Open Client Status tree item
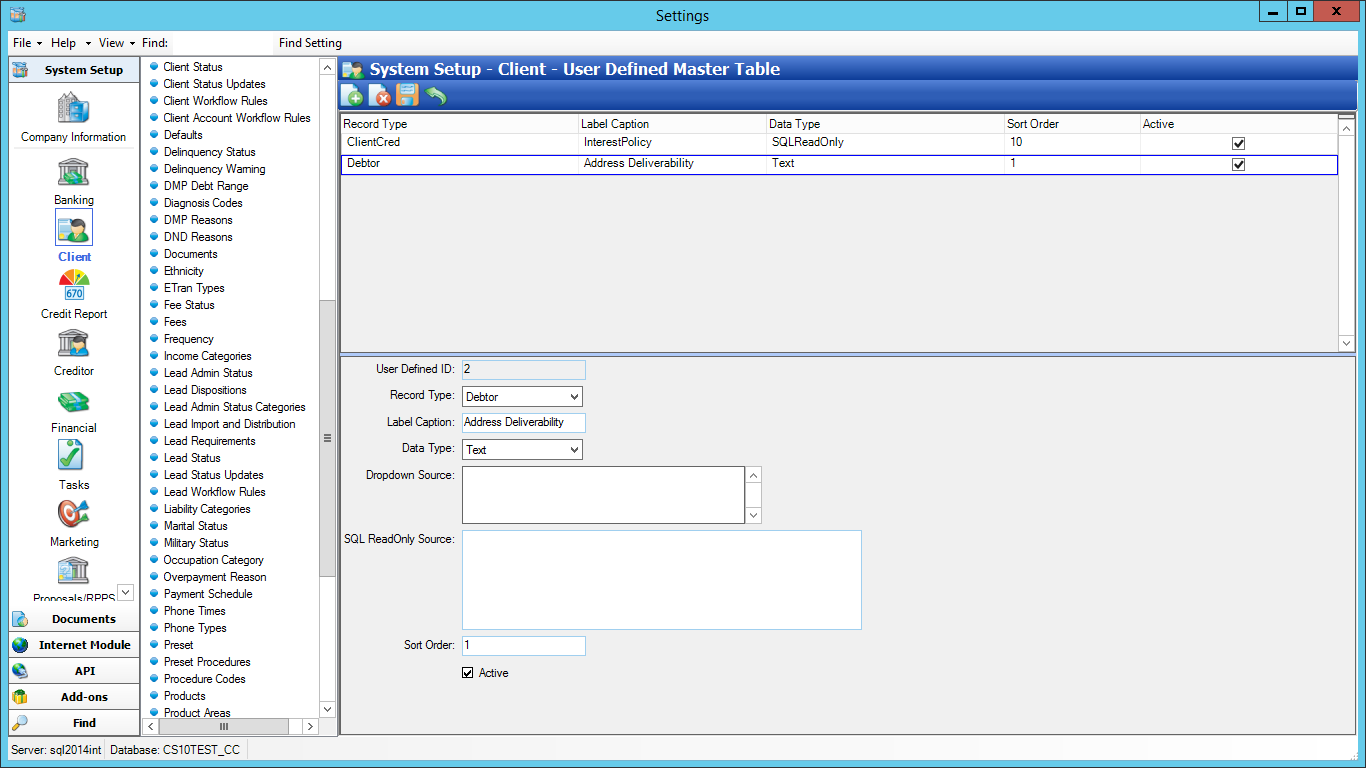 point(193,67)
